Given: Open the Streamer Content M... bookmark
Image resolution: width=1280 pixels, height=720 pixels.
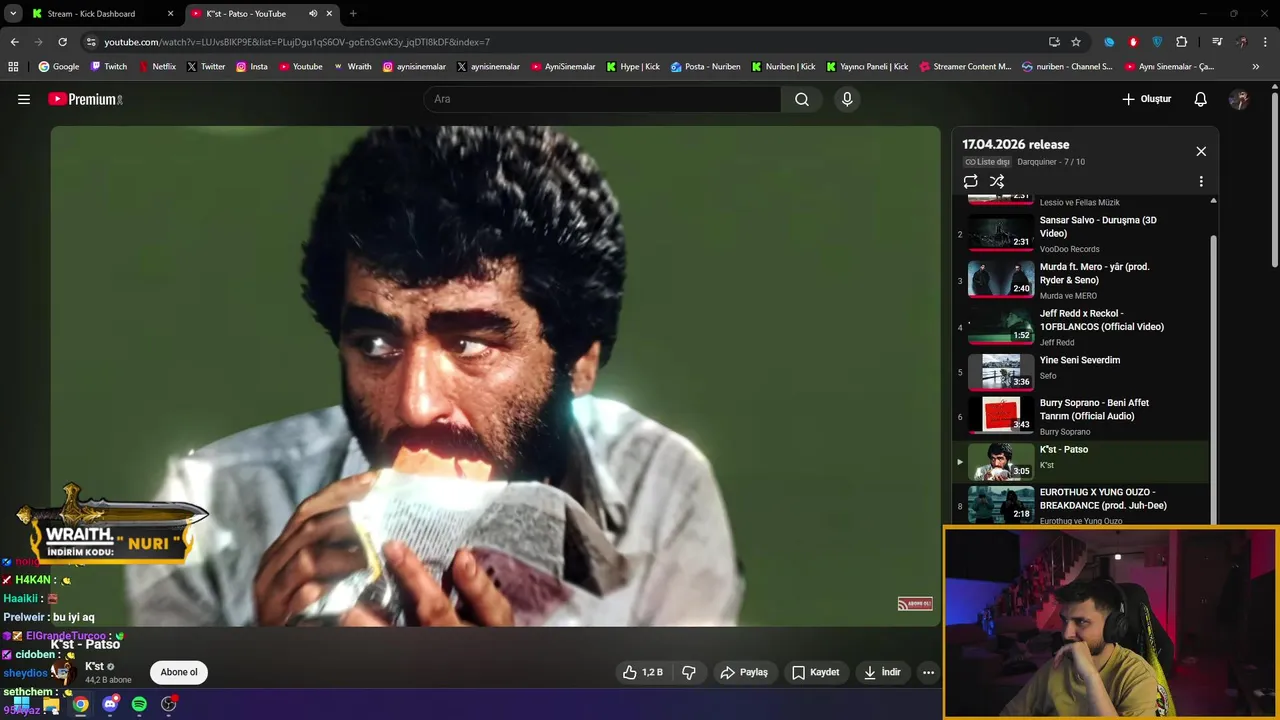Looking at the screenshot, I should coord(964,67).
